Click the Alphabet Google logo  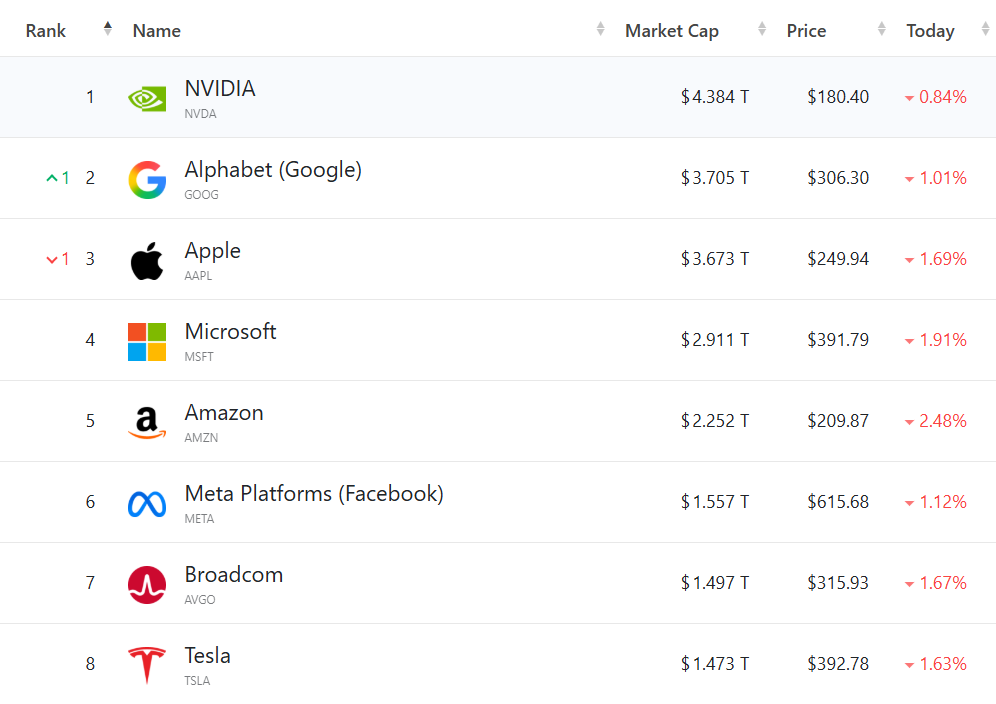pyautogui.click(x=147, y=179)
